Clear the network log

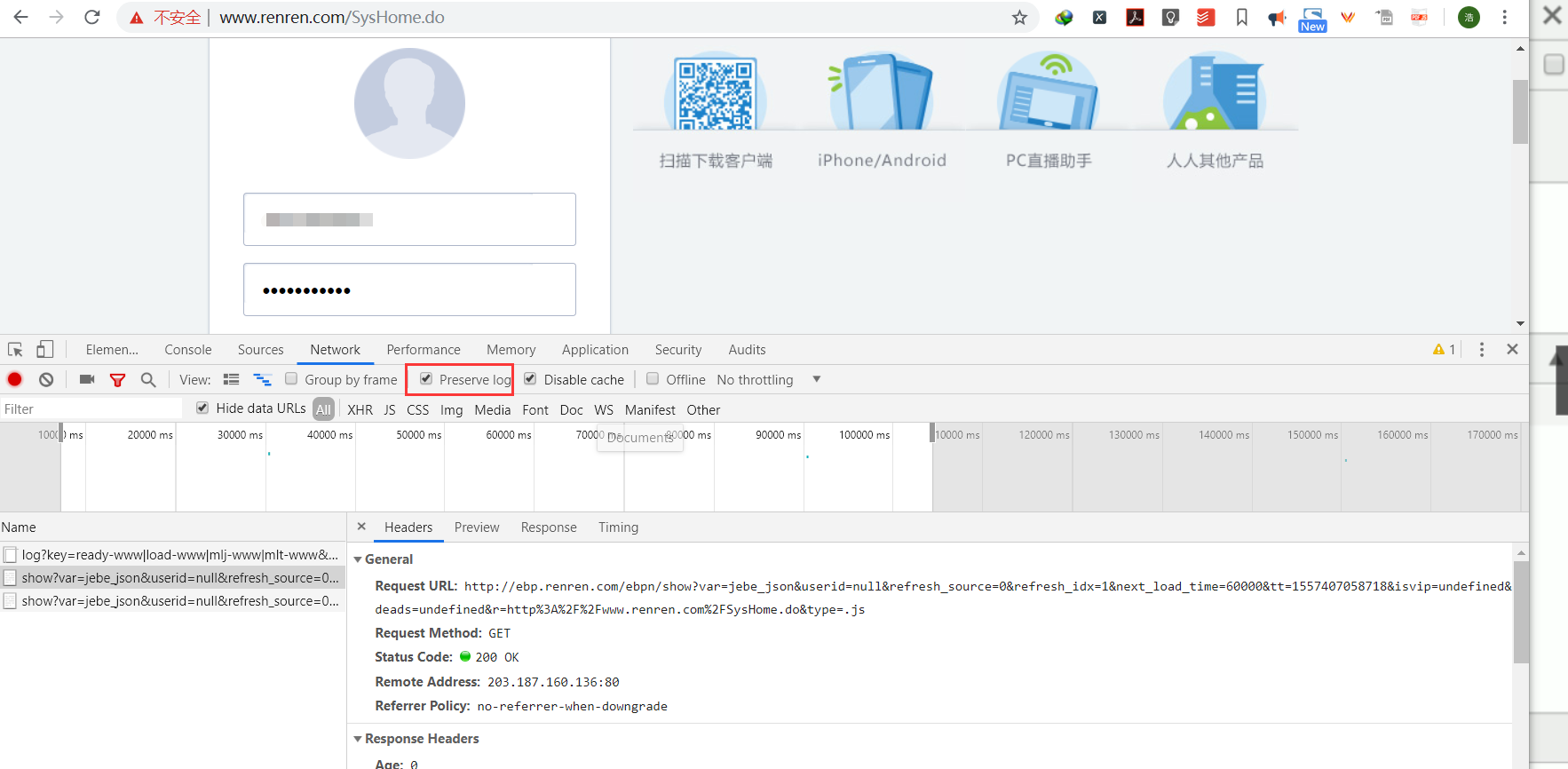(x=46, y=379)
